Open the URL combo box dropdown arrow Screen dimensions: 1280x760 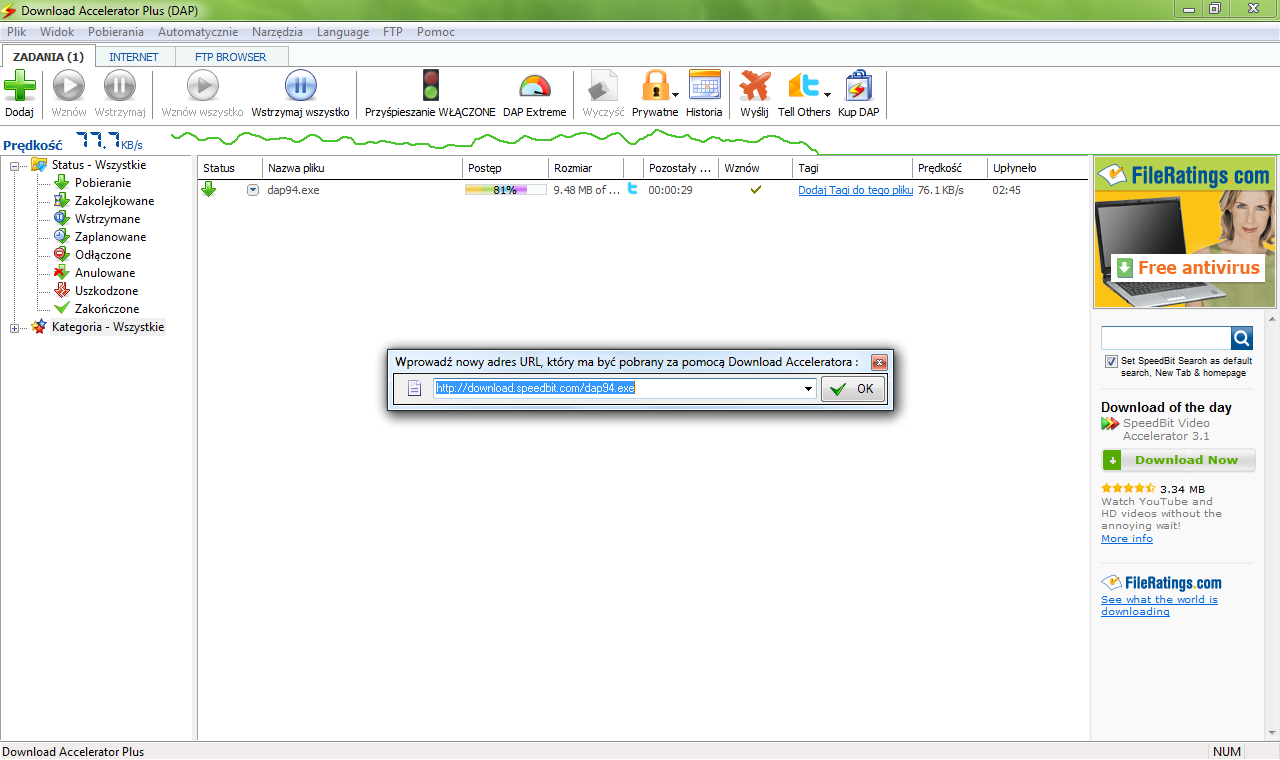tap(807, 389)
